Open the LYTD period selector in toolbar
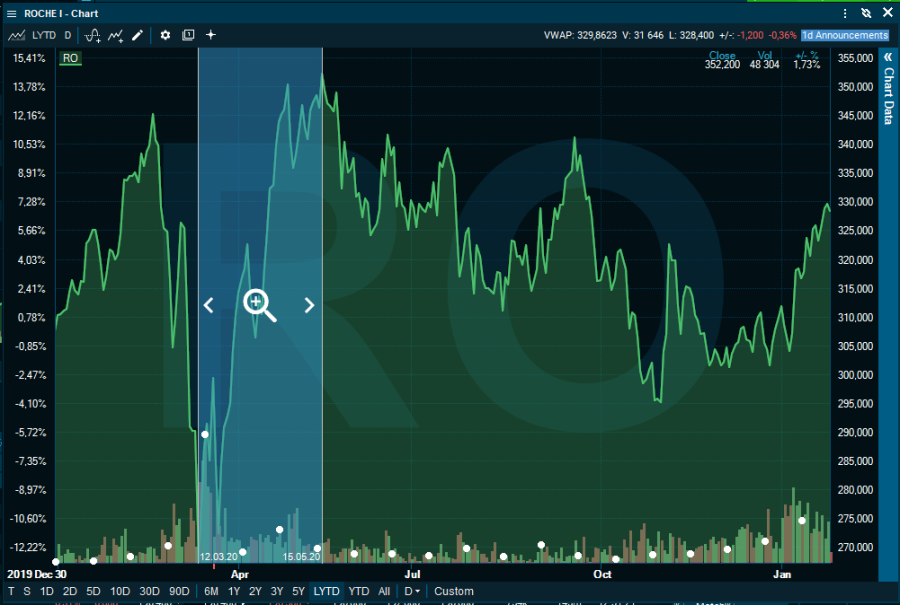This screenshot has width=900, height=605. click(x=44, y=35)
